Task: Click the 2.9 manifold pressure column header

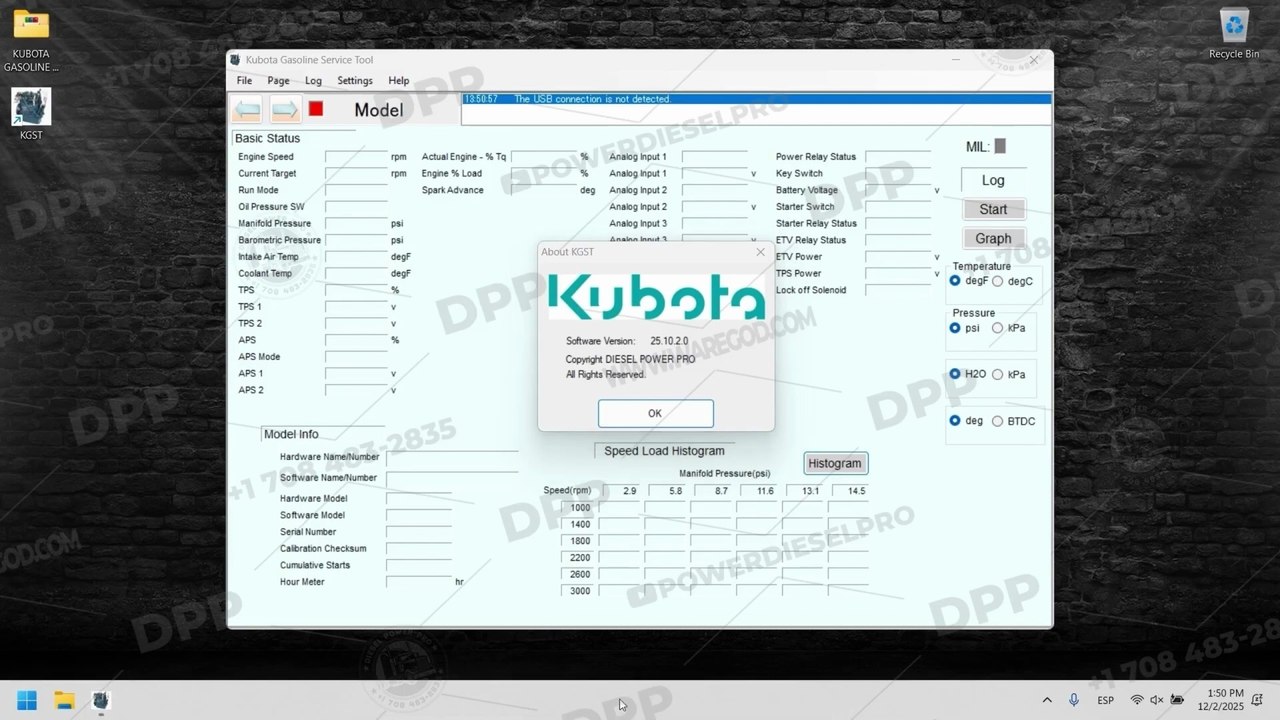Action: [629, 491]
